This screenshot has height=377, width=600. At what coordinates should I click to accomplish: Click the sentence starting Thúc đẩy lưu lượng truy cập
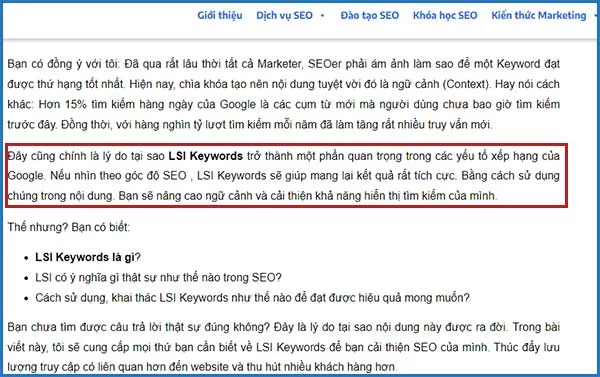284,357
